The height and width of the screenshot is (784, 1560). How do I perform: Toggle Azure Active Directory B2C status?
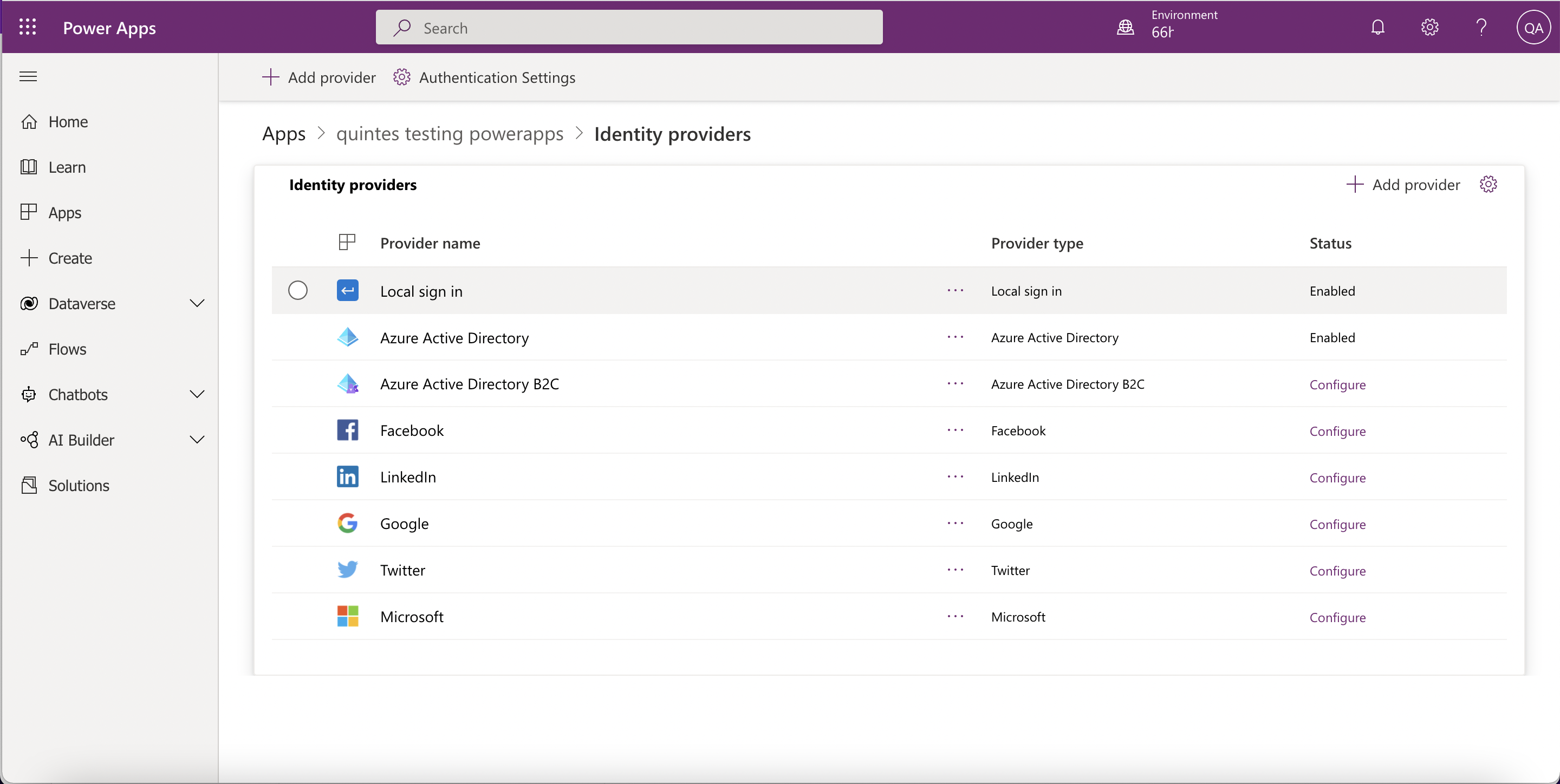point(1337,383)
